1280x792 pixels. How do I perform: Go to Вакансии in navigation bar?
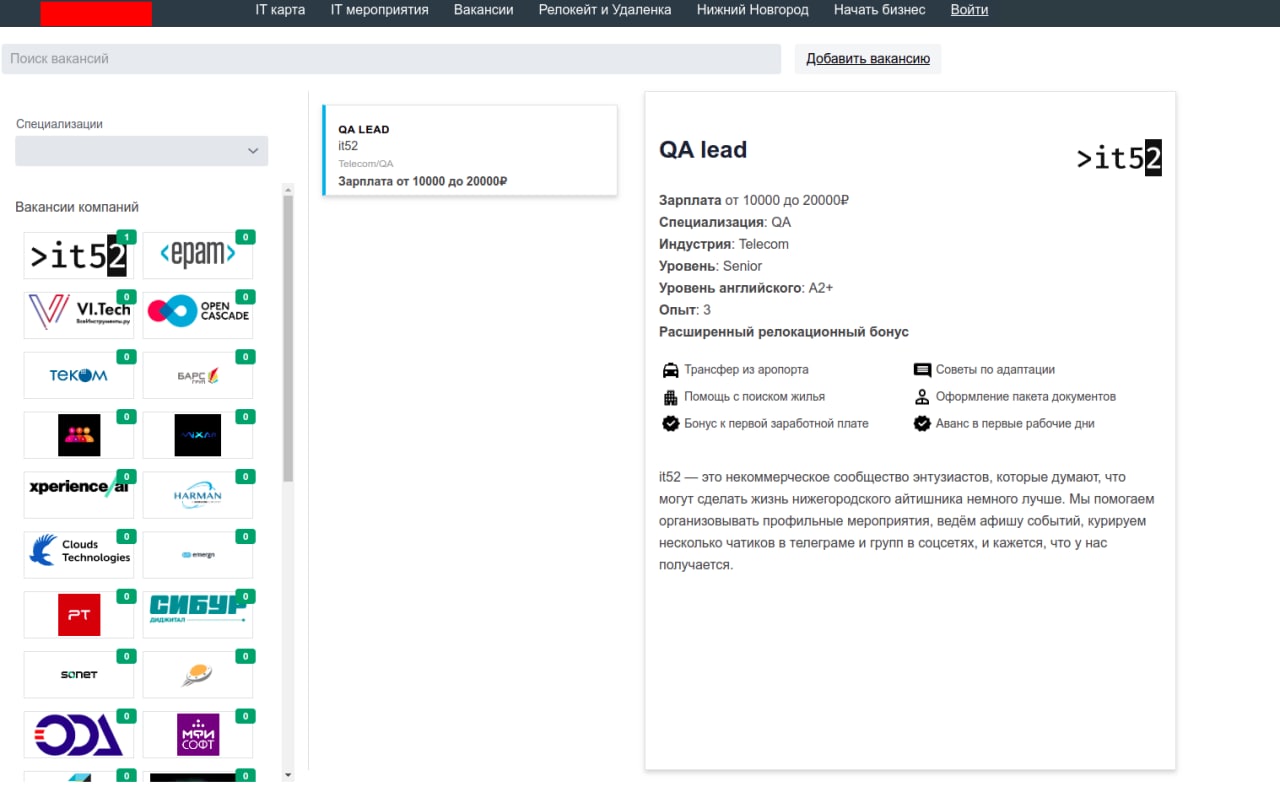484,10
